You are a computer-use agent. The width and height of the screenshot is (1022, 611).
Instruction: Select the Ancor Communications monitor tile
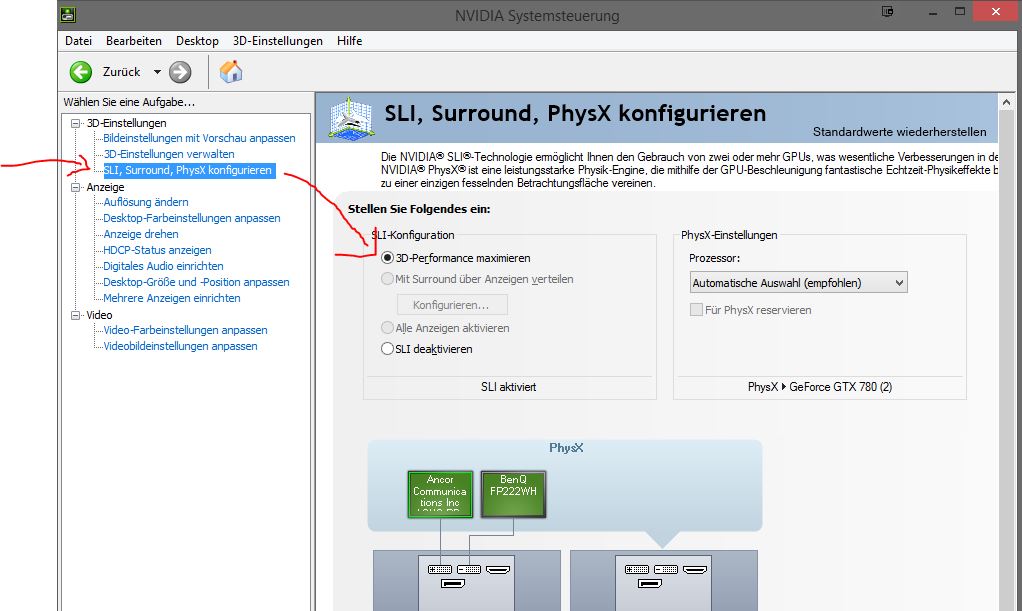coord(440,494)
